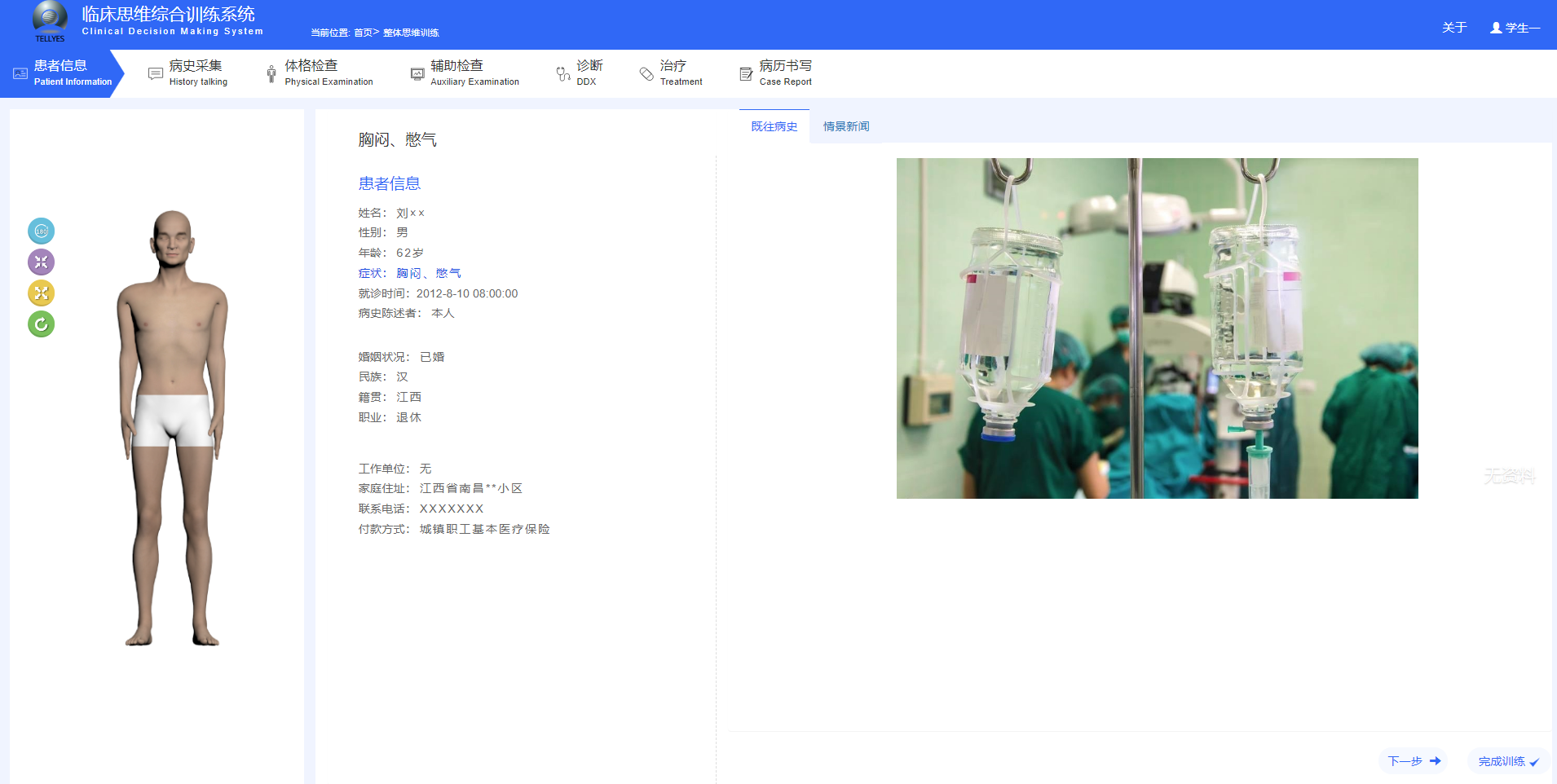Click the Case Report notepad icon
Viewport: 1557px width, 784px height.
point(746,74)
